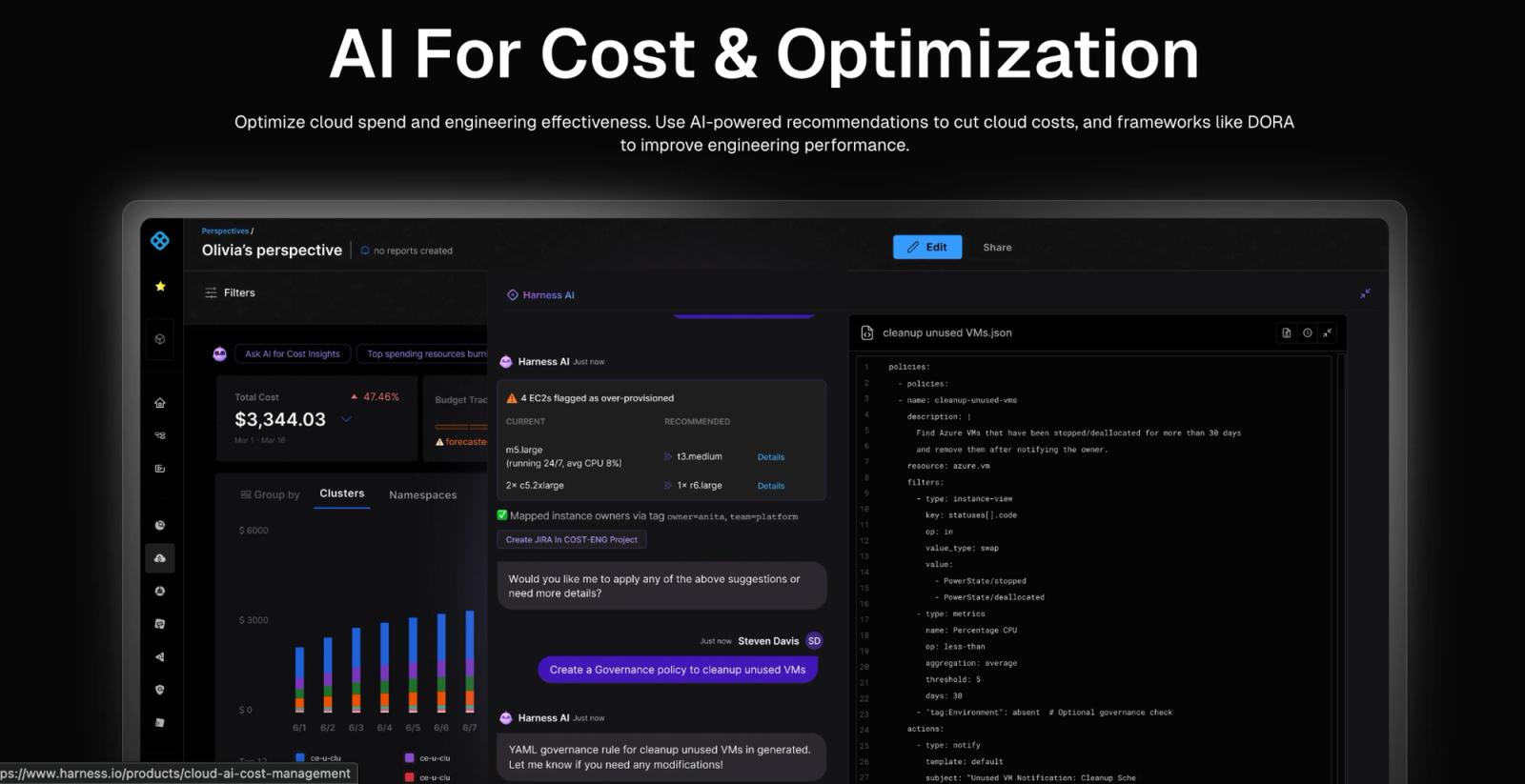Expand the Total Cost chevron dropdown
This screenshot has width=1525, height=784.
click(346, 419)
